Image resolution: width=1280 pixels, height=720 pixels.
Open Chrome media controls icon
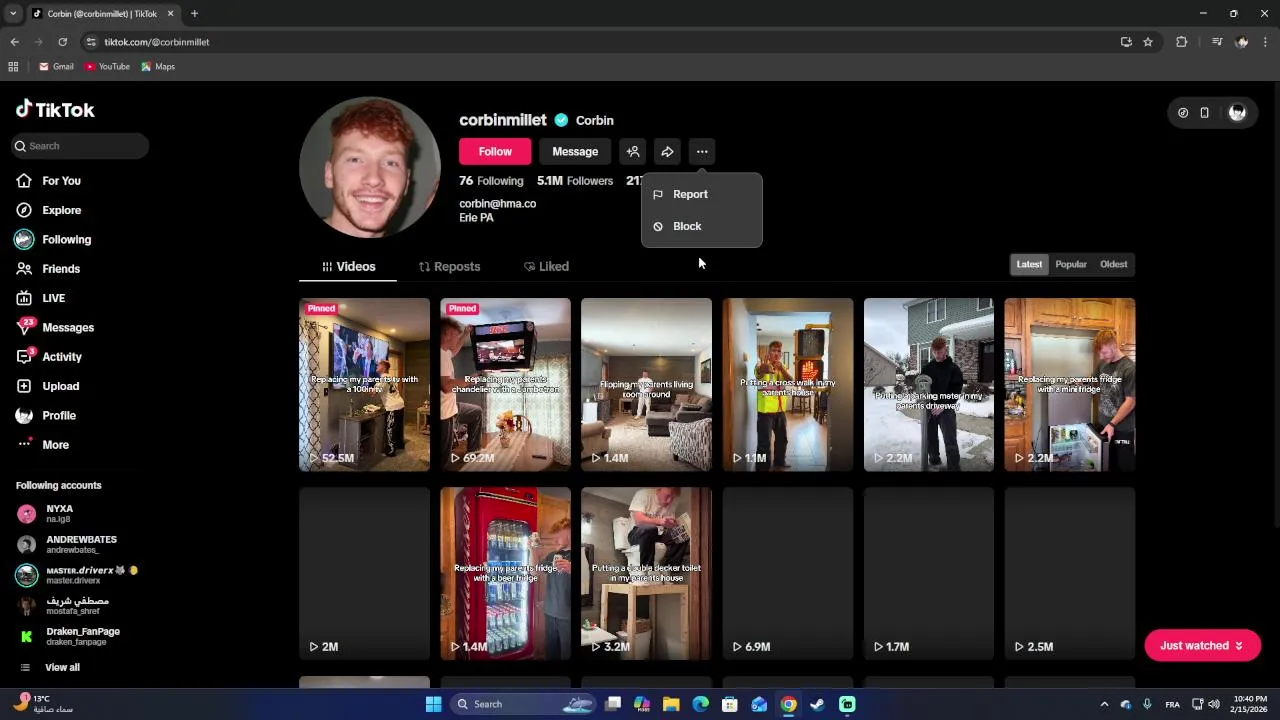point(1217,42)
